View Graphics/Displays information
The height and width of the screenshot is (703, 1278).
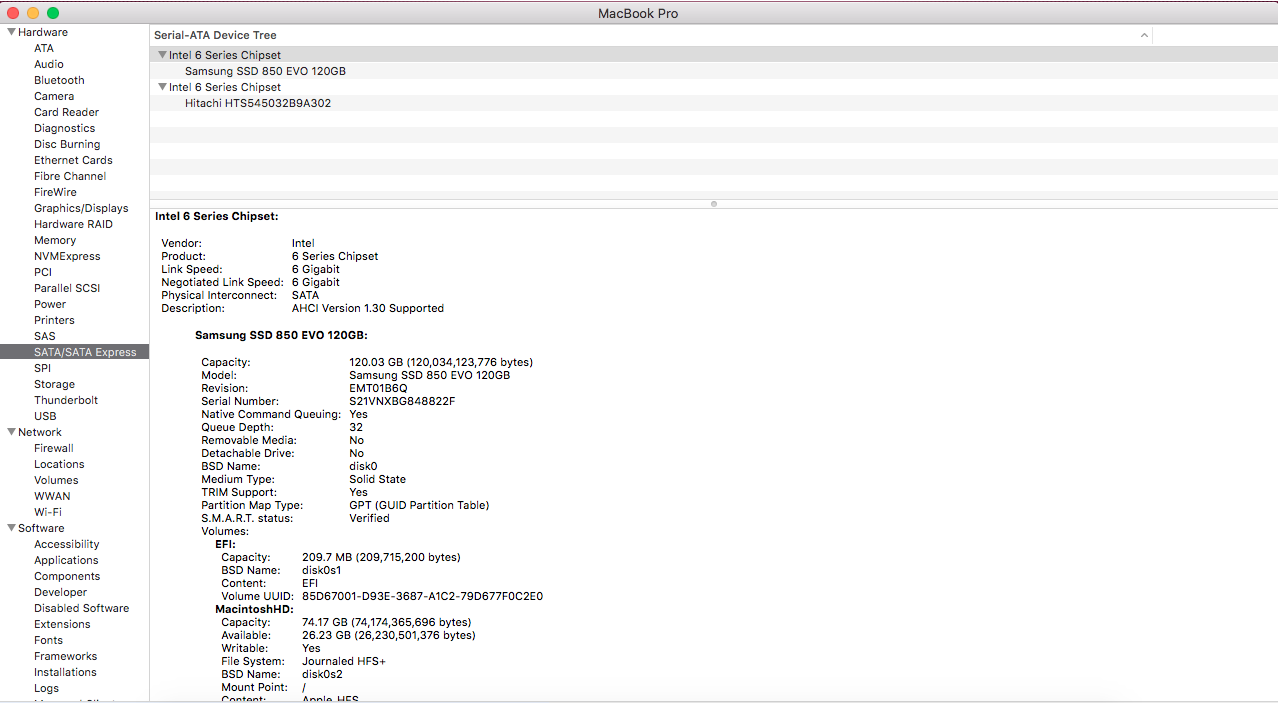[81, 208]
